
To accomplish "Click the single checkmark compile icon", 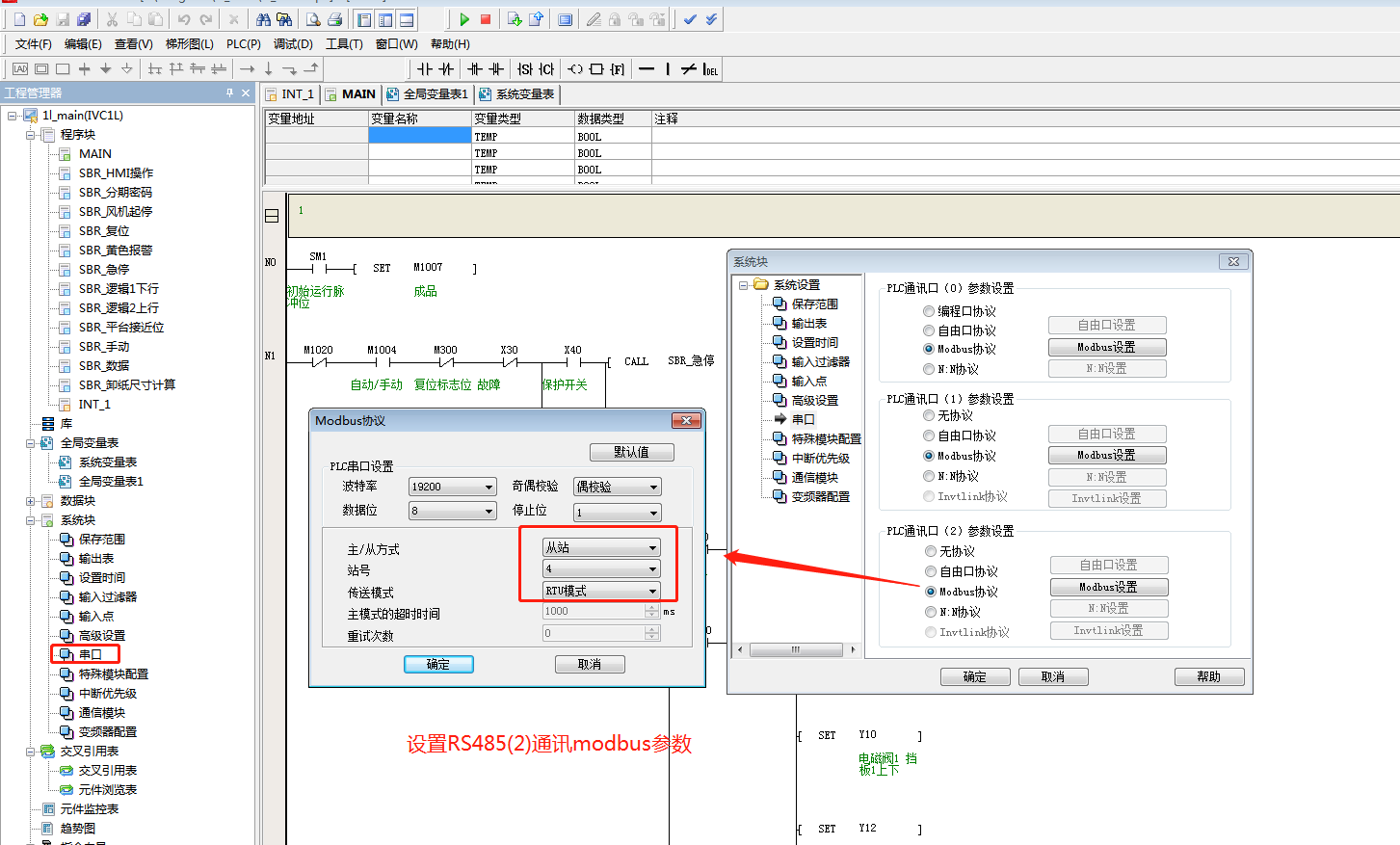I will pos(690,19).
